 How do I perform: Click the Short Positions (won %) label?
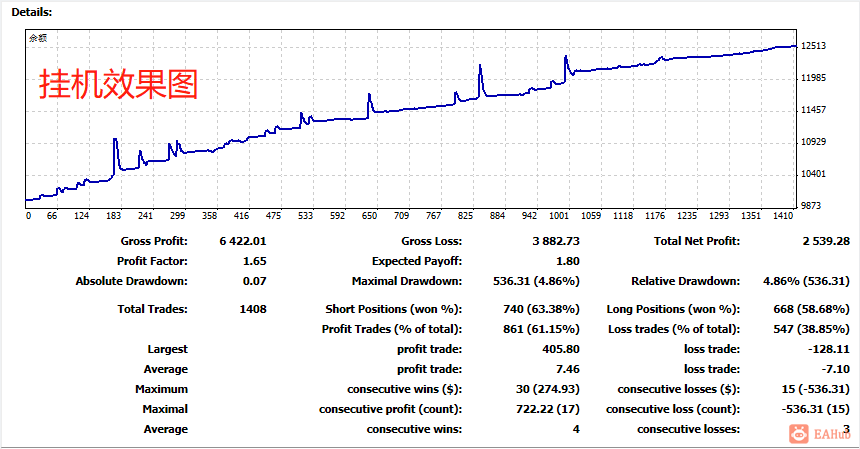point(393,309)
